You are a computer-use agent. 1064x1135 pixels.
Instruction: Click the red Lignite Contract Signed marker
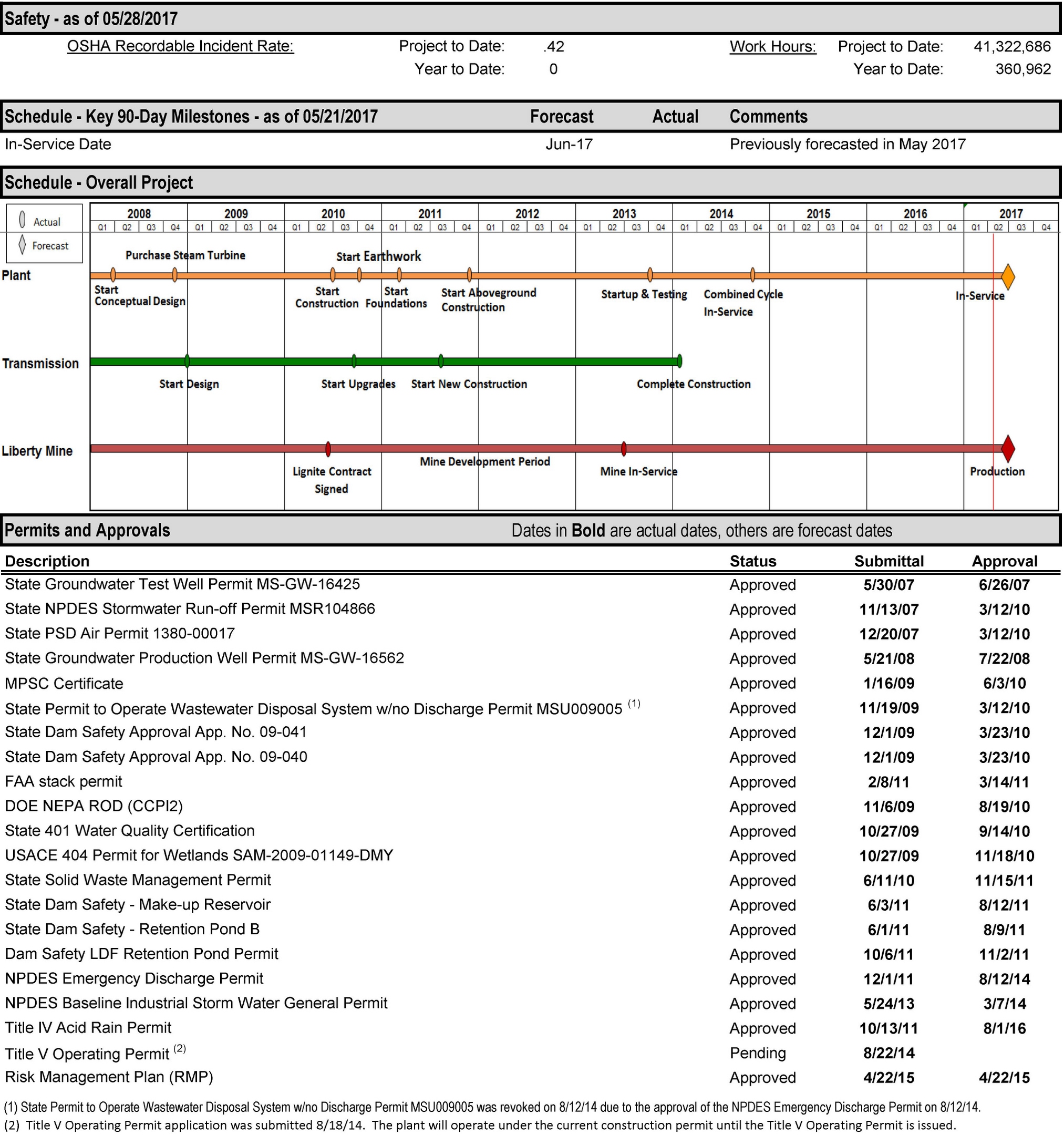tap(328, 449)
